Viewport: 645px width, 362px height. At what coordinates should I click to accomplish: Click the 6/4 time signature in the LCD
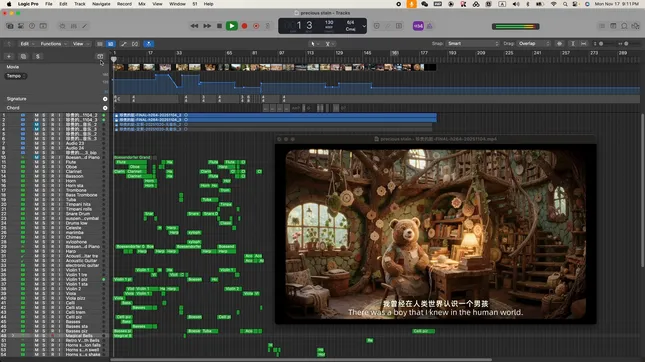point(350,23)
